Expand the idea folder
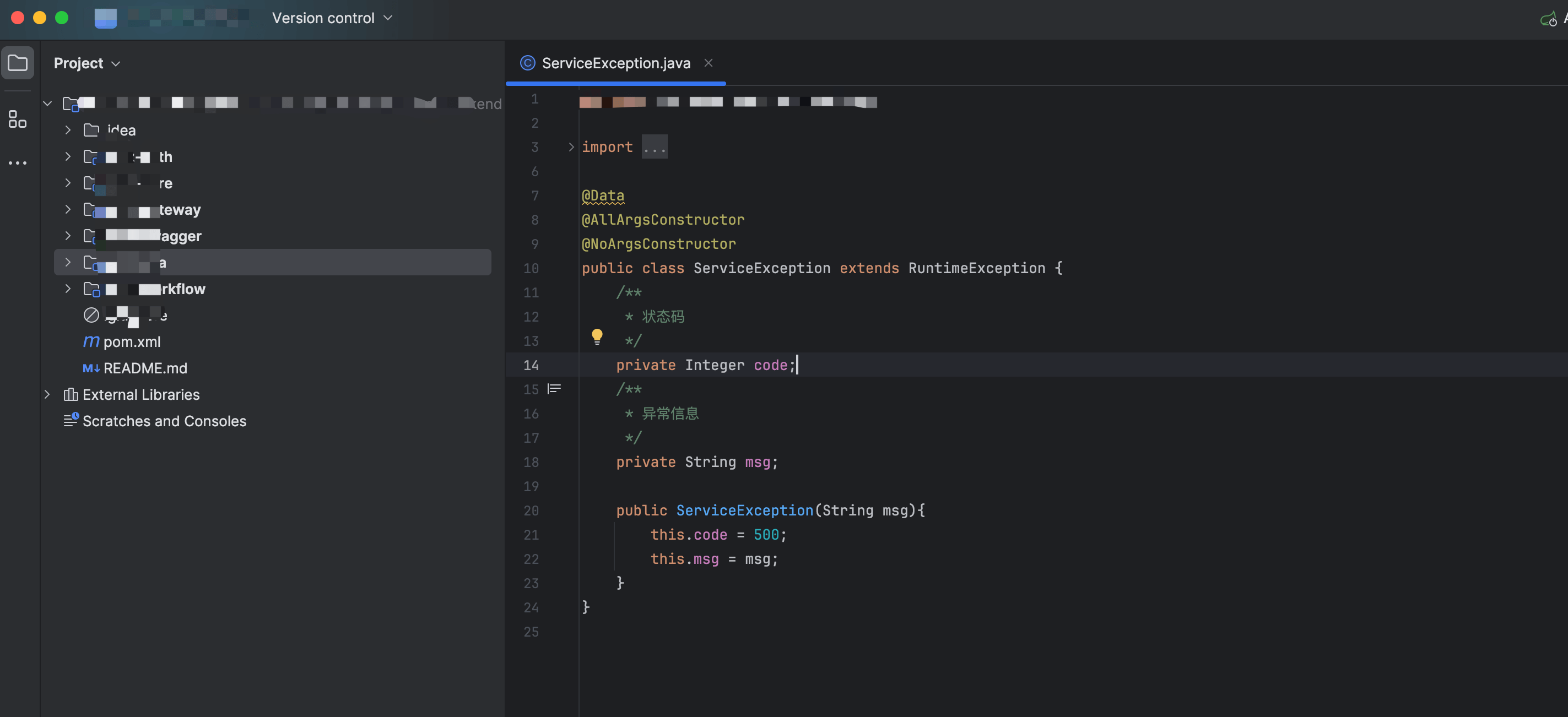This screenshot has height=717, width=1568. [x=68, y=129]
